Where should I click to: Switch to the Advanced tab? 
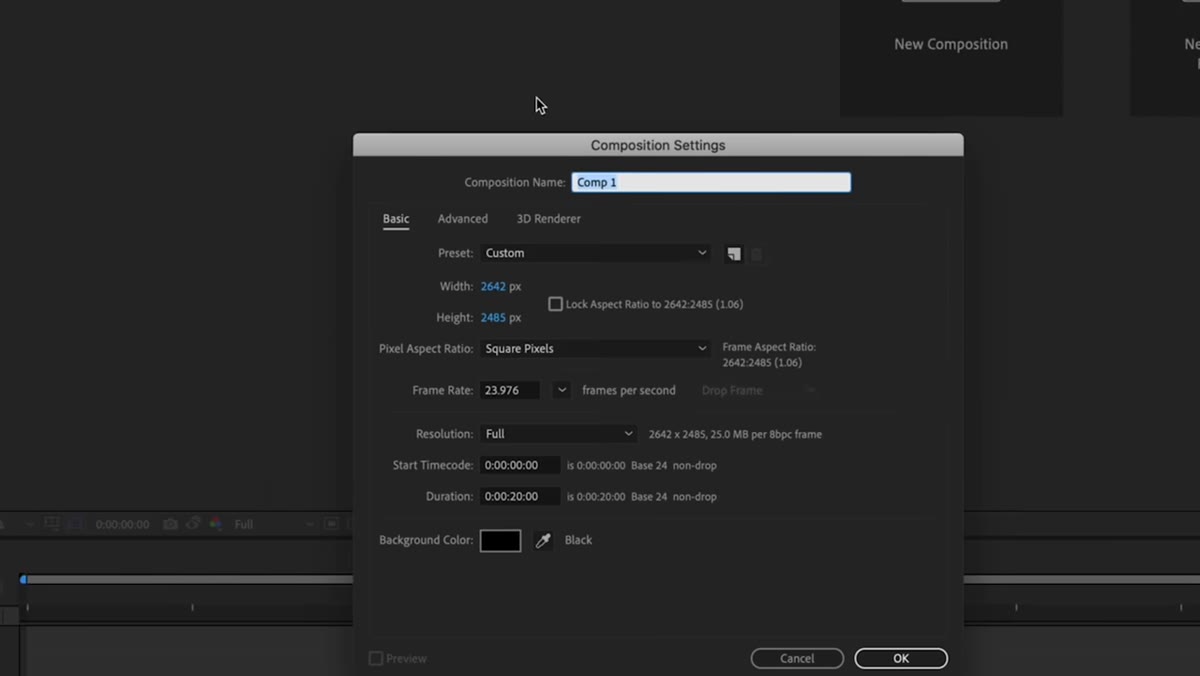462,219
